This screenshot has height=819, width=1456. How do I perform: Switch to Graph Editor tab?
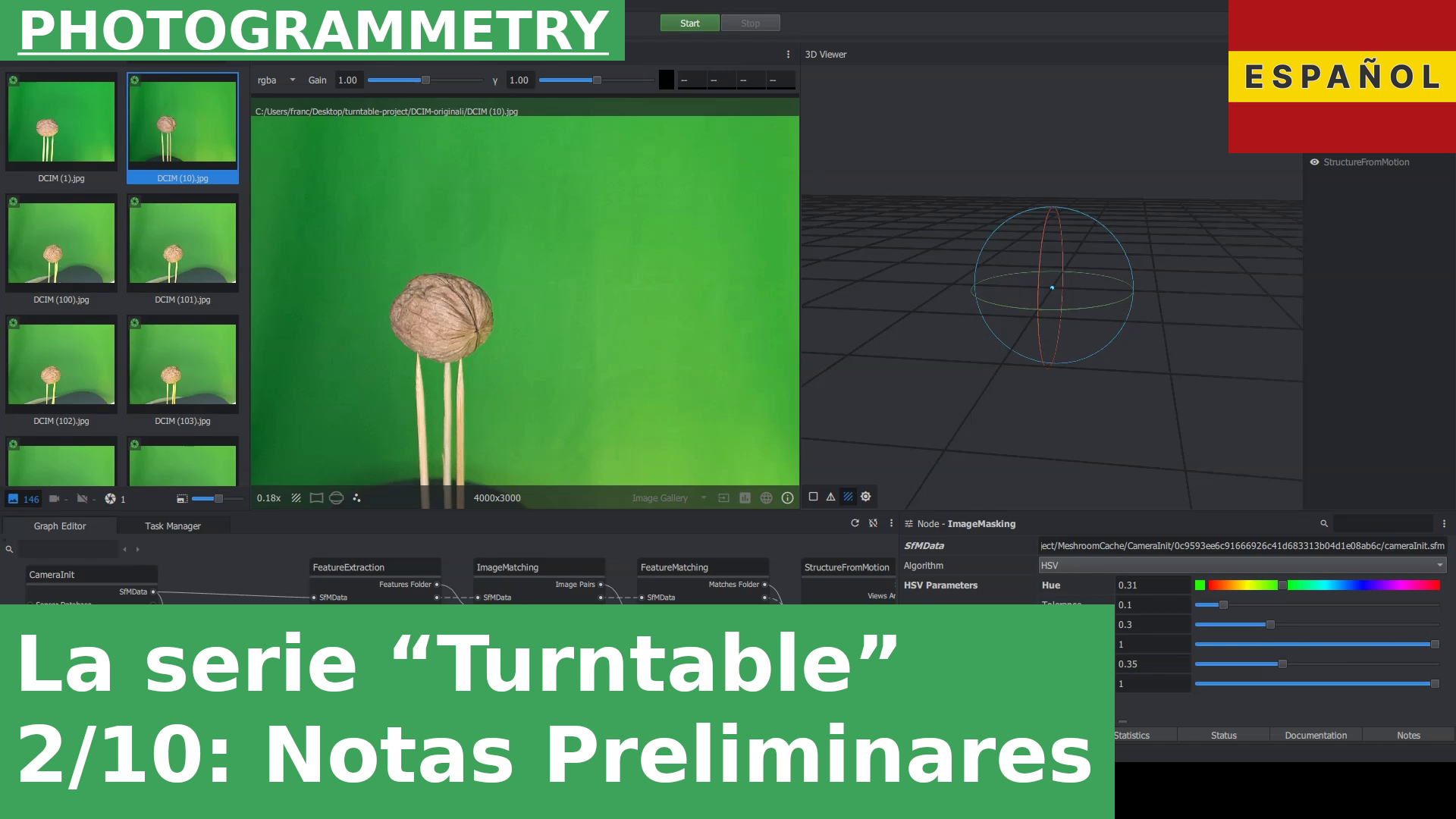(60, 526)
